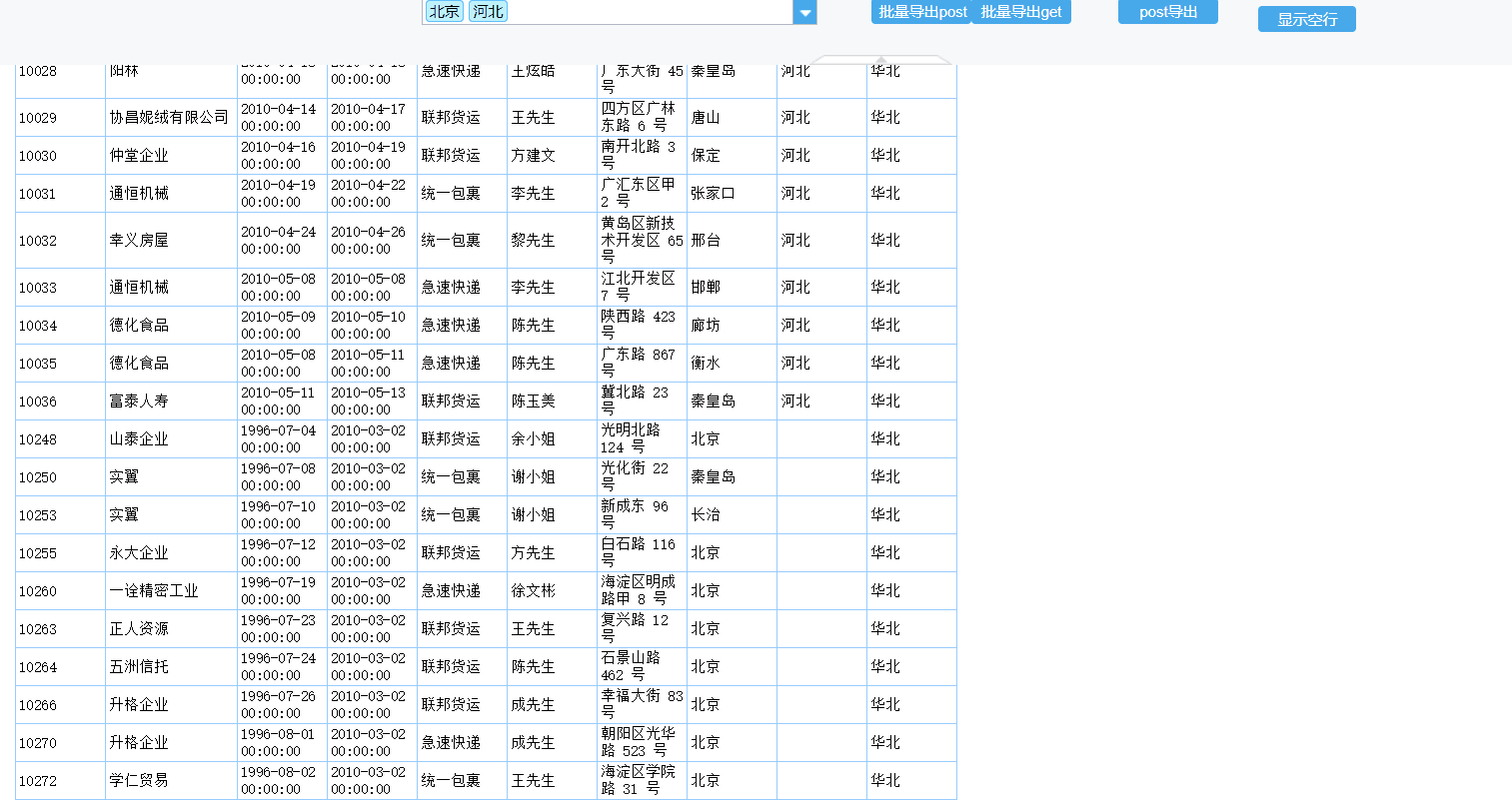1512x803 pixels.
Task: Select company cell 正人资源
Action: [171, 629]
